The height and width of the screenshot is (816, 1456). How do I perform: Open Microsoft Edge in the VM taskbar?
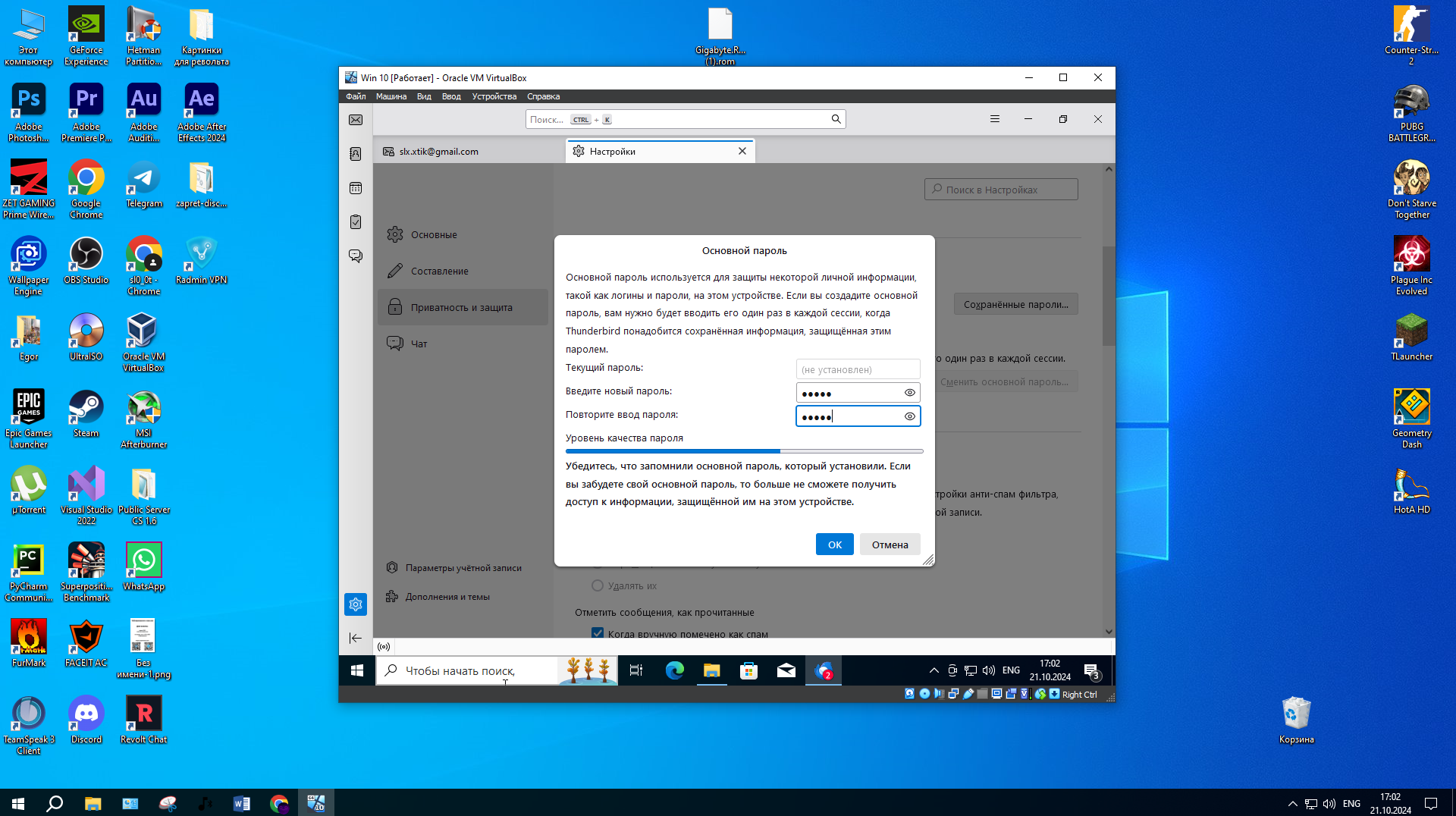click(674, 670)
